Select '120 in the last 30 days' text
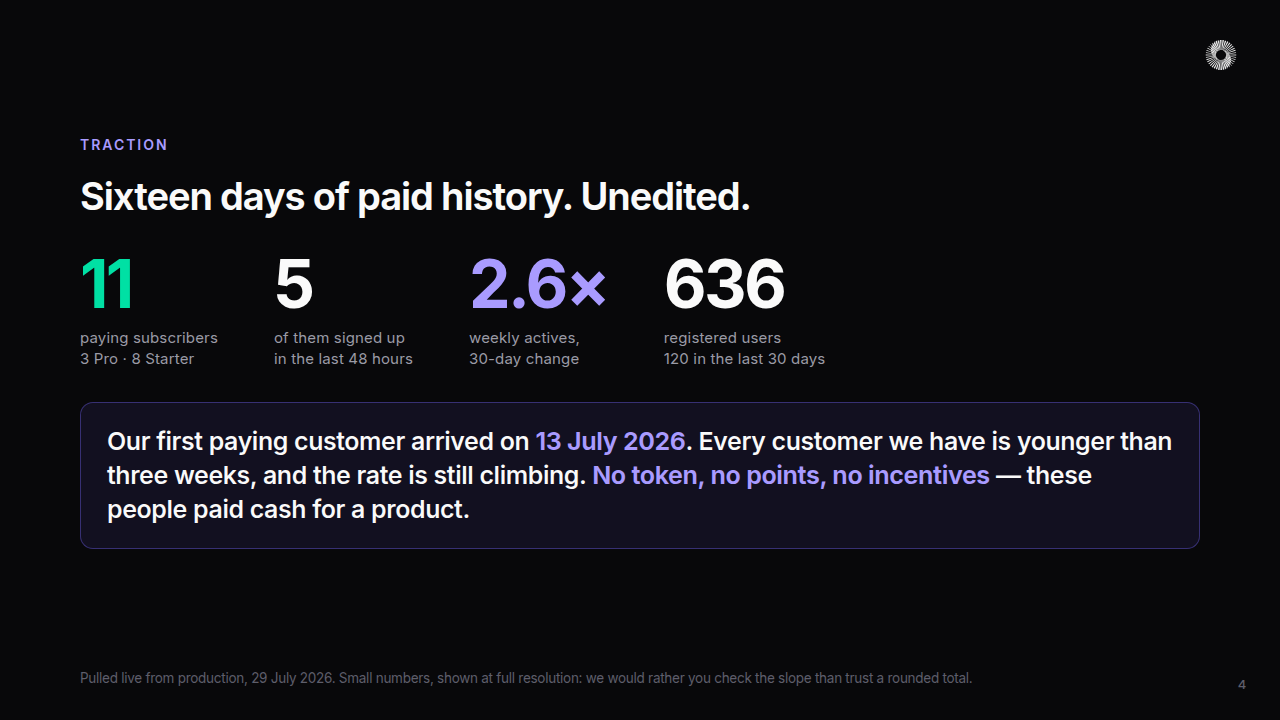Viewport: 1280px width, 720px height. (744, 359)
